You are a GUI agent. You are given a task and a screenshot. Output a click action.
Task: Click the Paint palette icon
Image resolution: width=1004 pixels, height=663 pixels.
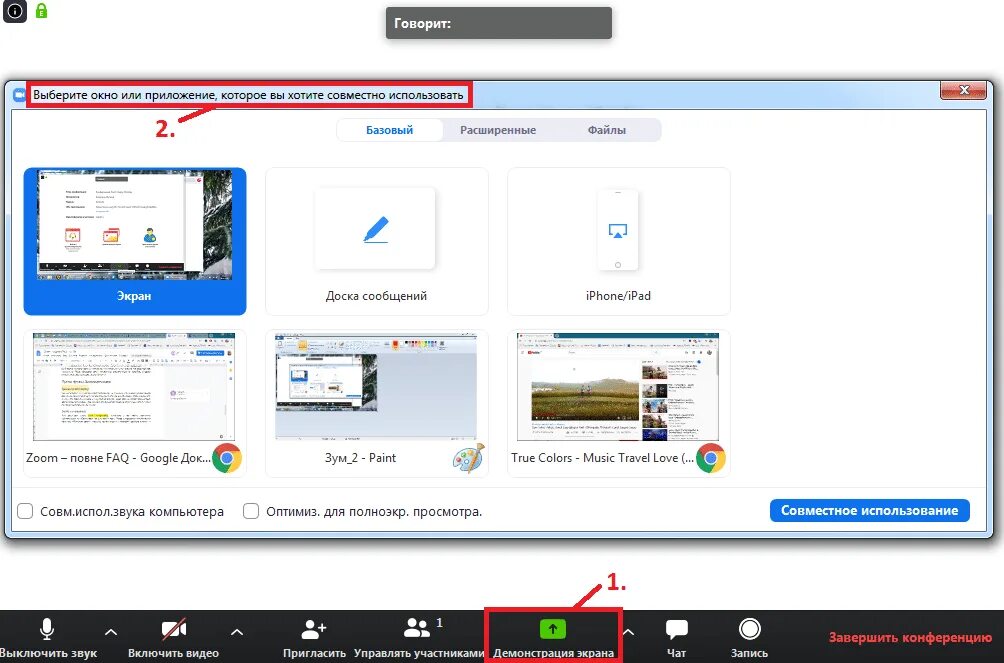tap(469, 458)
